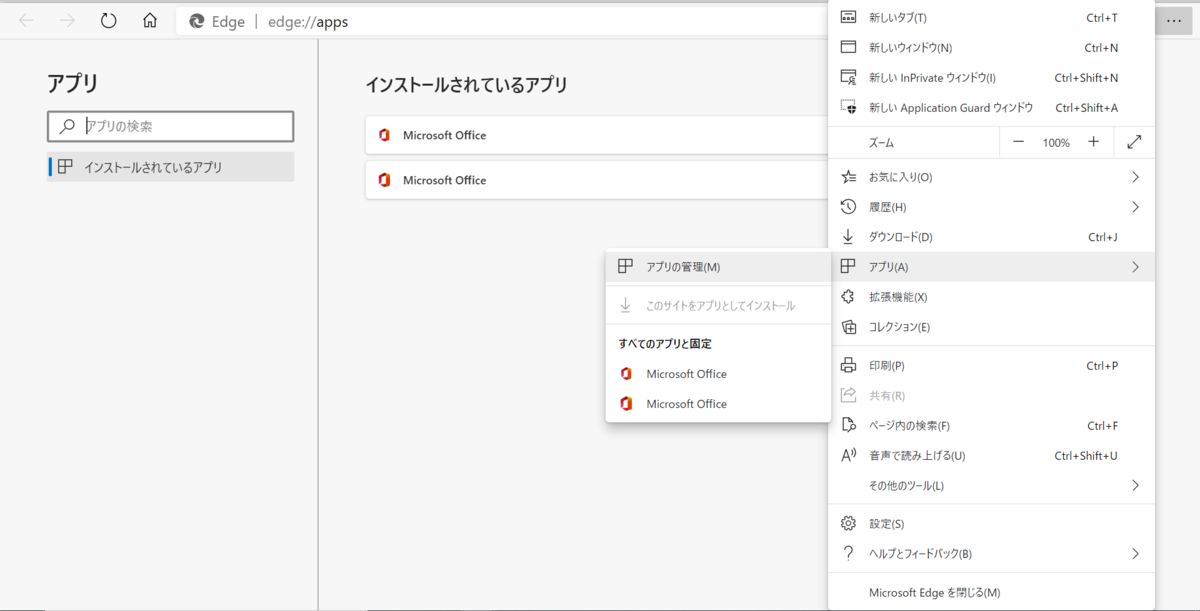Choose 新しい InPrivate ウィンドウ(I)
Screen dimensions: 1200x611
pos(992,77)
